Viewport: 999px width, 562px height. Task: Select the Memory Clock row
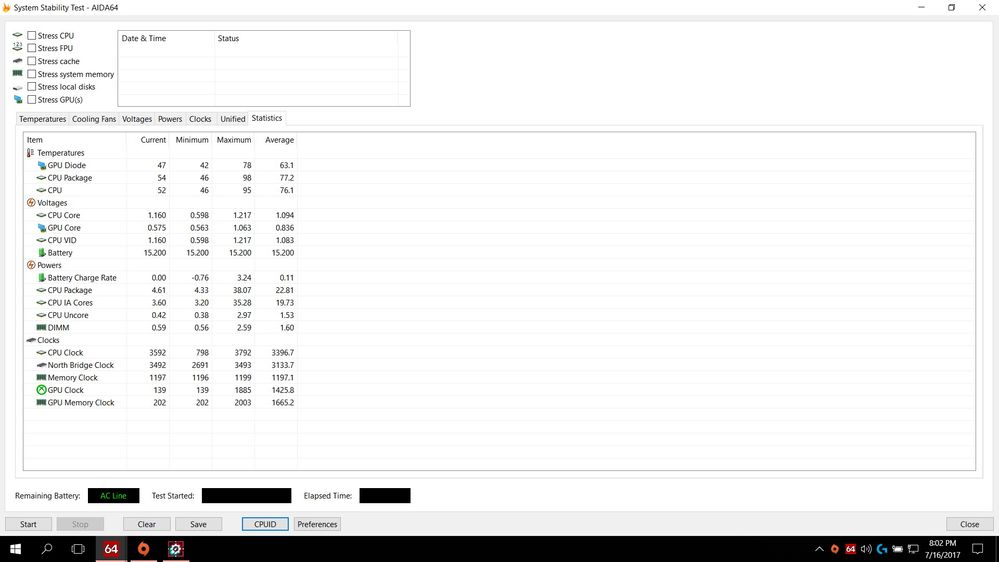161,378
